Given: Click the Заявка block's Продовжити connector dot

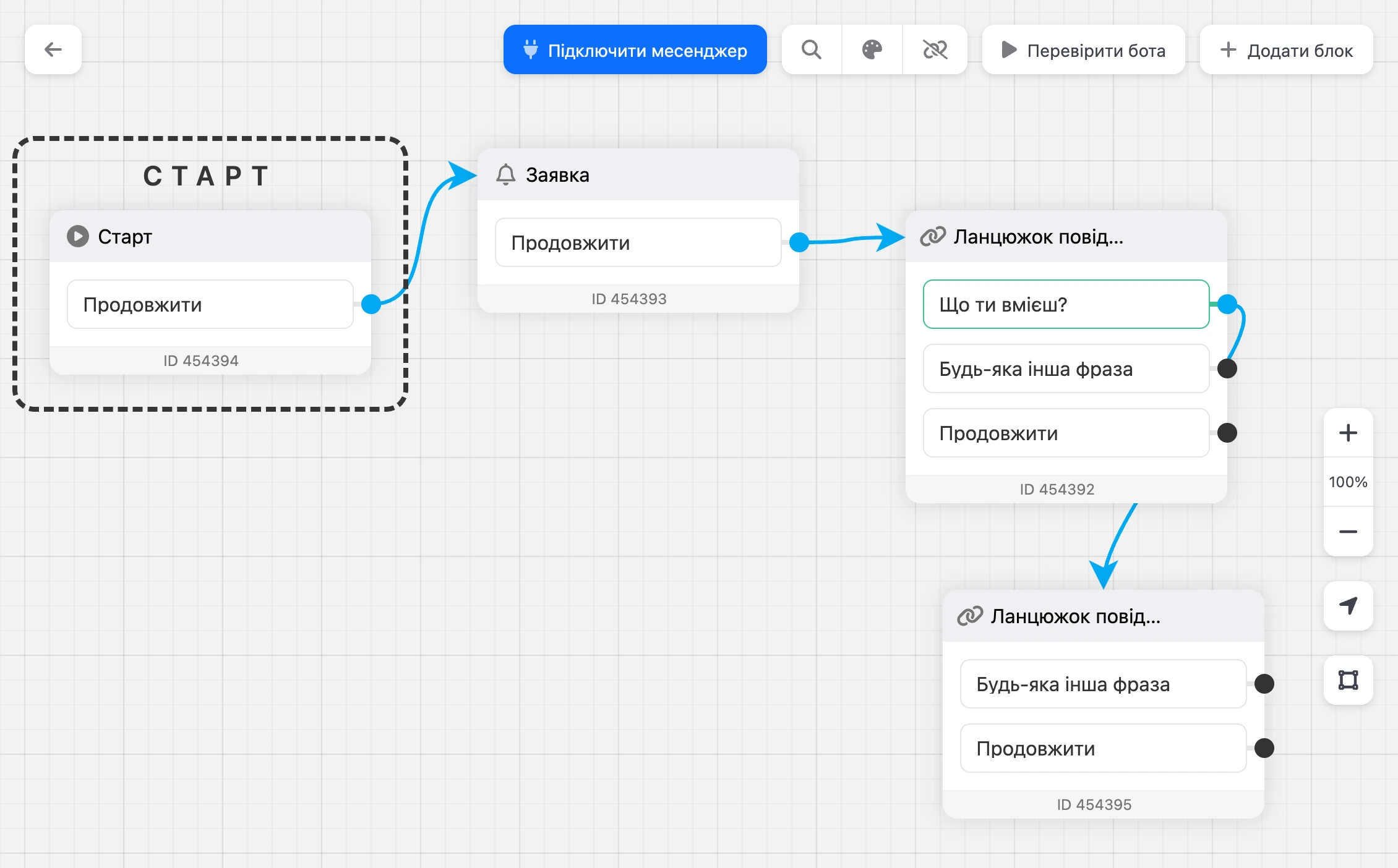Looking at the screenshot, I should point(799,242).
